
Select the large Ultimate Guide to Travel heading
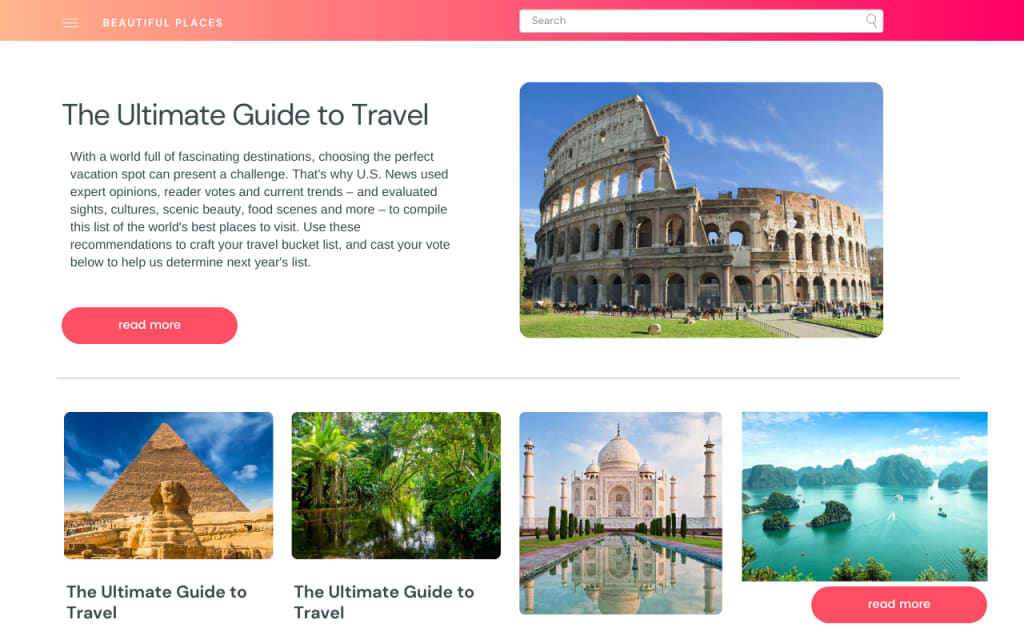246,115
